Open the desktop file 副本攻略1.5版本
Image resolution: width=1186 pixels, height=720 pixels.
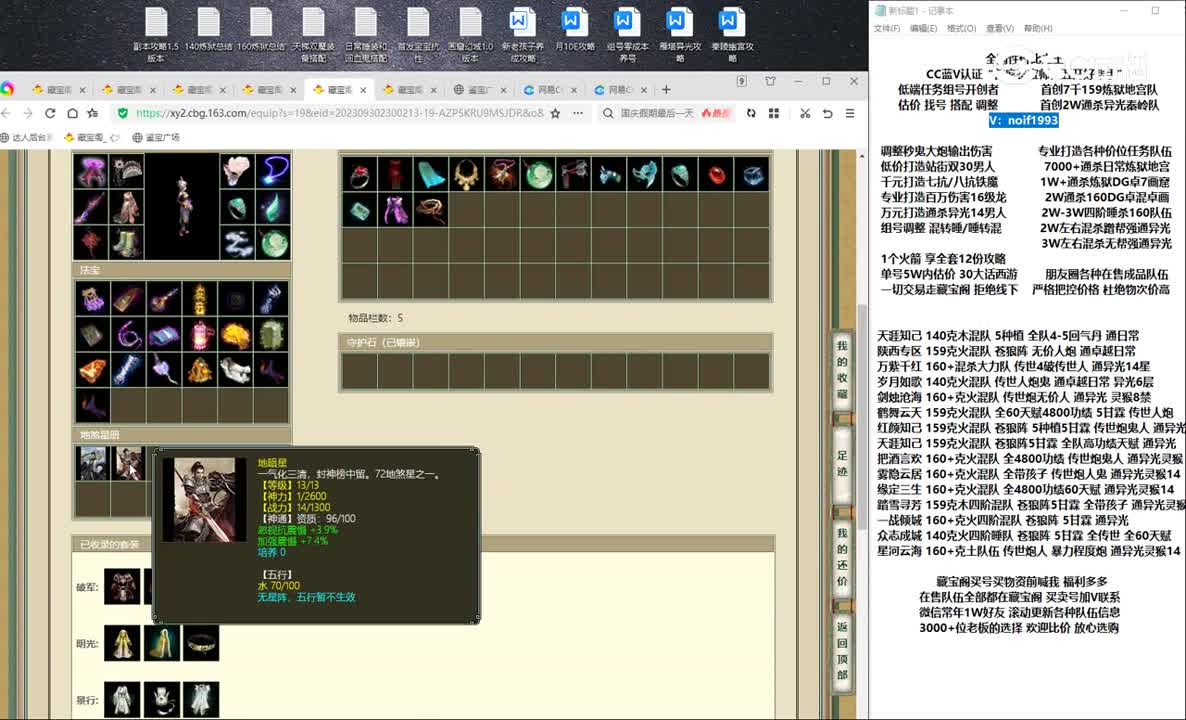pyautogui.click(x=156, y=35)
